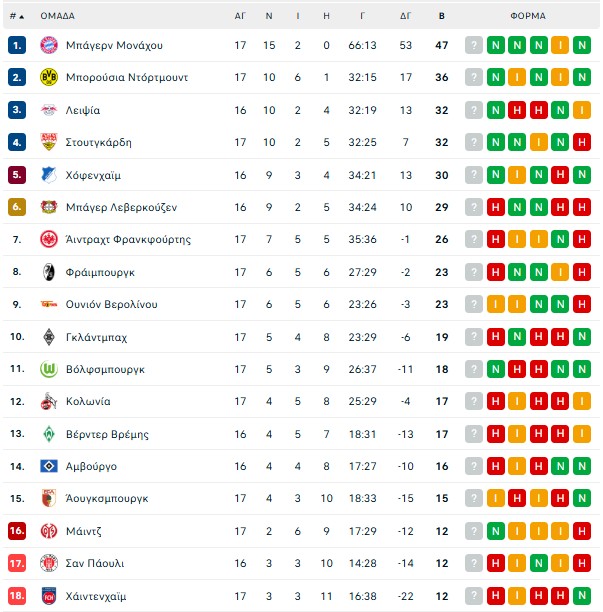Image resolution: width=603 pixels, height=612 pixels.
Task: Sort standings by B points column
Action: coord(442,16)
